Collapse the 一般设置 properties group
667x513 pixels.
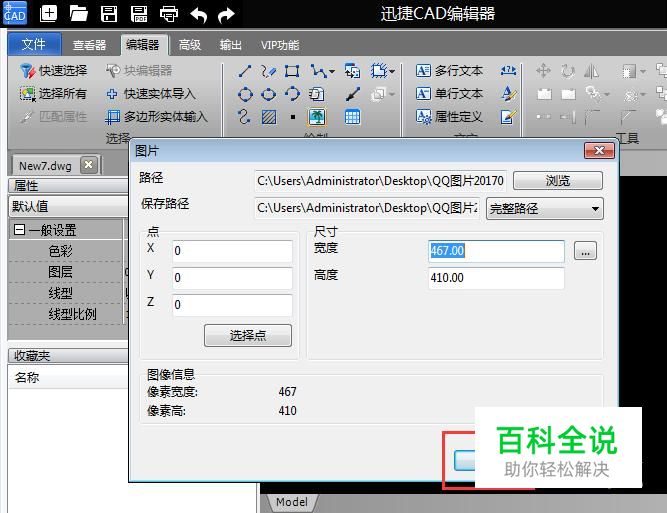[x=19, y=230]
